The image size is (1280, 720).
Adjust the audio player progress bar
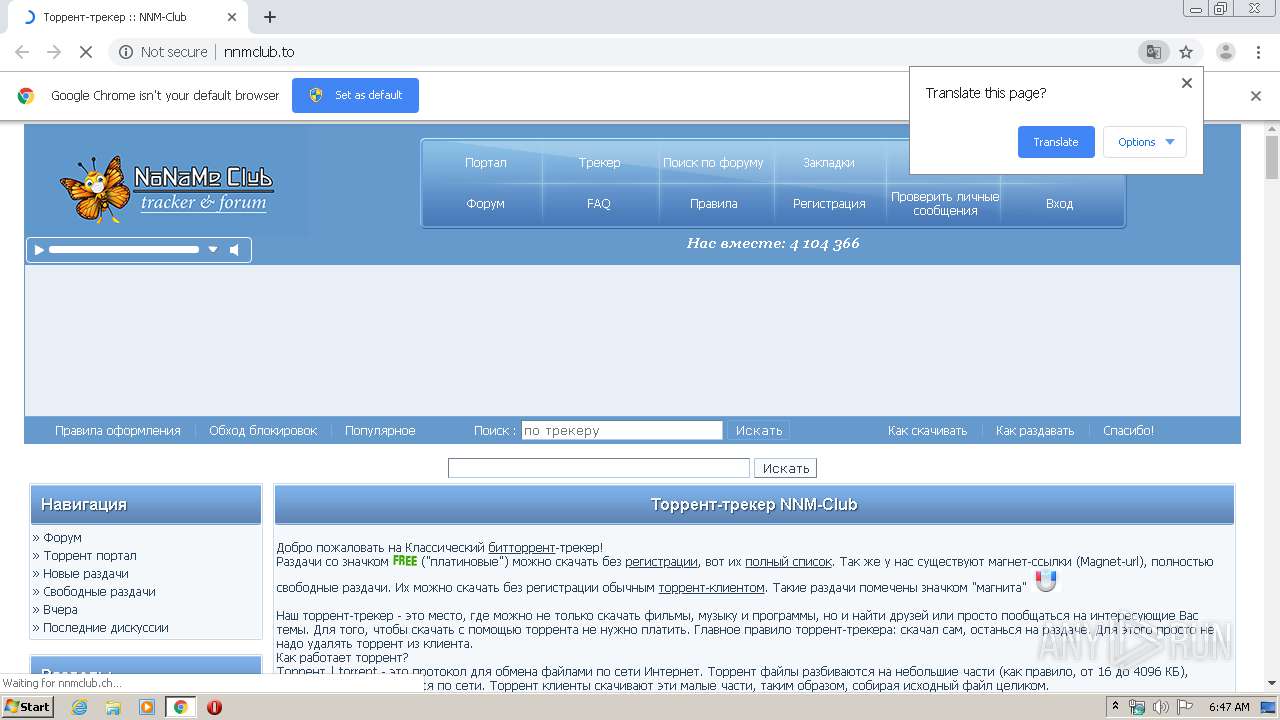tap(124, 250)
